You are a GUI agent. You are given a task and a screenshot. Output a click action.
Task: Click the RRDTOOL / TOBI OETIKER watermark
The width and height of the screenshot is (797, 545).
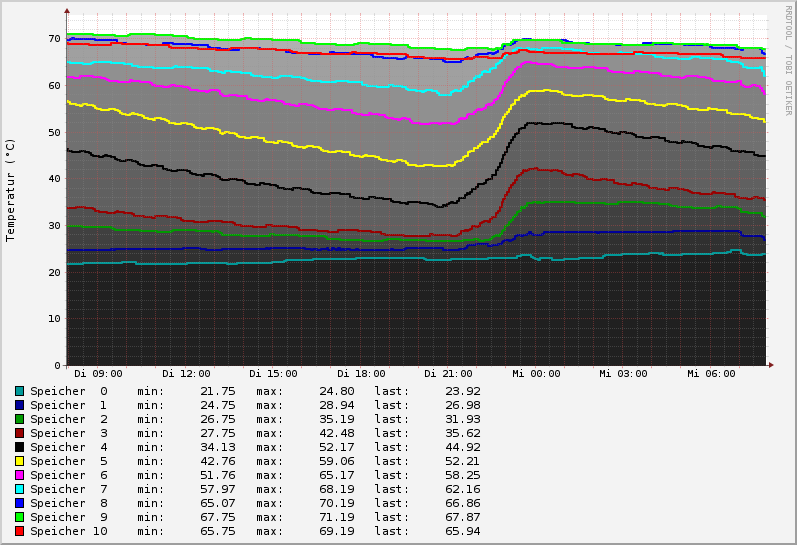tap(788, 60)
